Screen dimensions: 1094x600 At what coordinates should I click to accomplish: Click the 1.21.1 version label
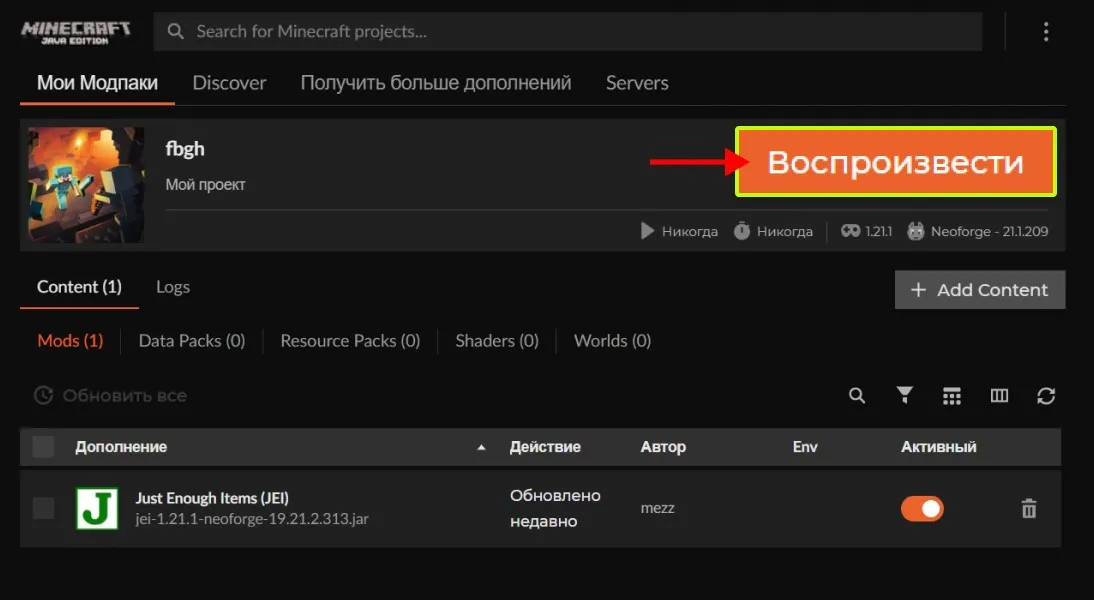(878, 231)
